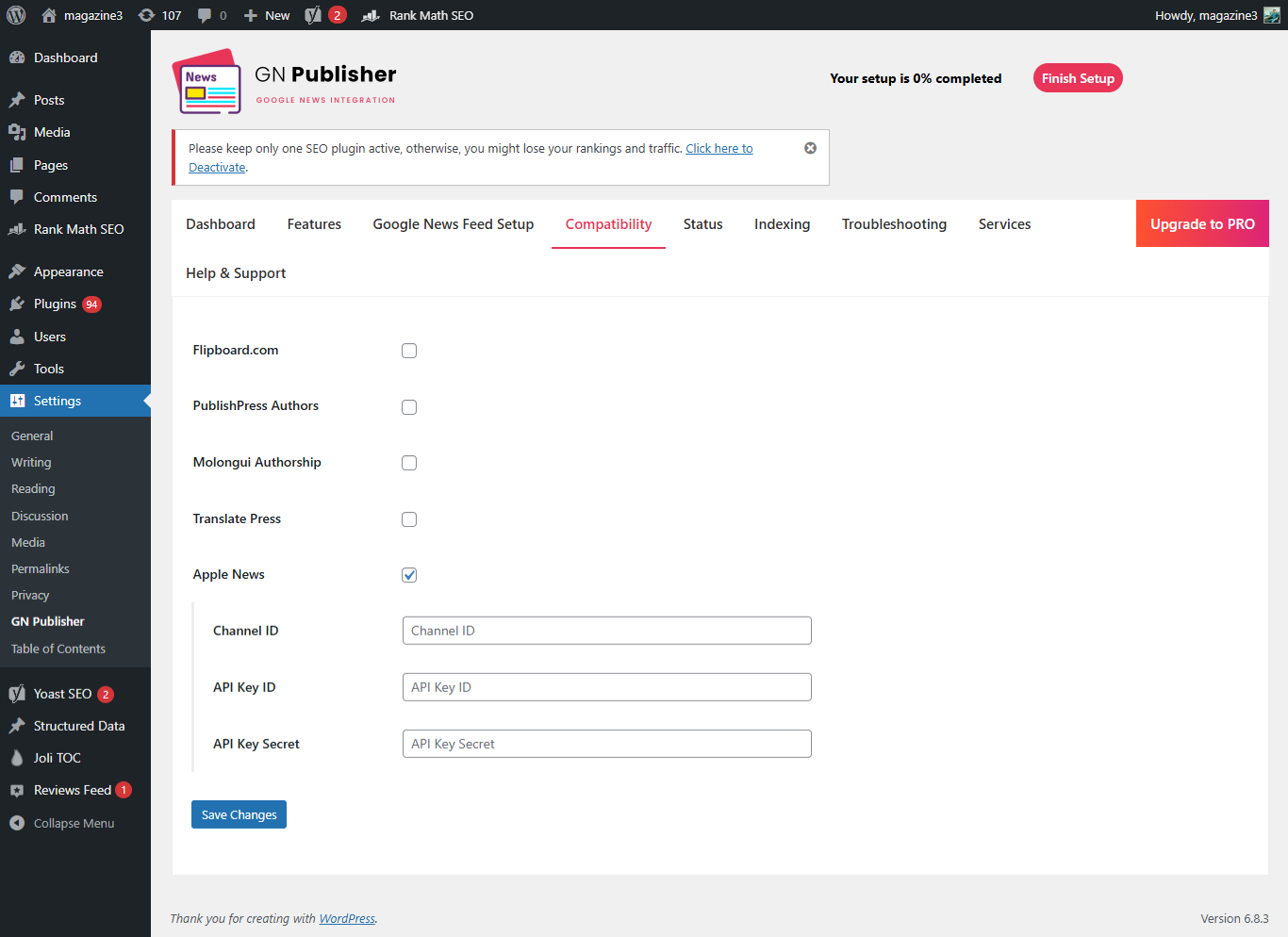The height and width of the screenshot is (937, 1288).
Task: Open Privacy settings submenu item
Action: click(x=30, y=595)
